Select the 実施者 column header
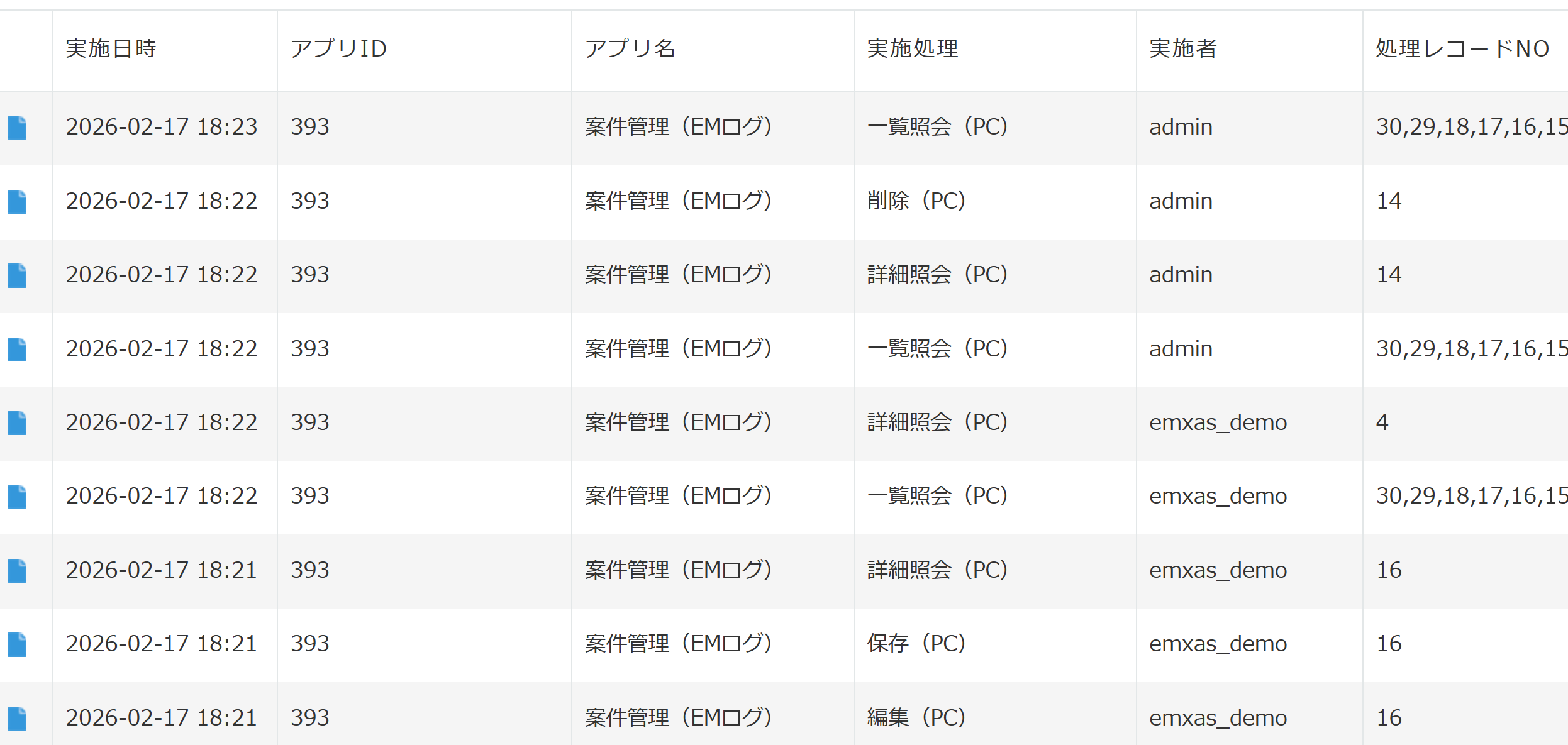This screenshot has height=745, width=1568. 1182,49
